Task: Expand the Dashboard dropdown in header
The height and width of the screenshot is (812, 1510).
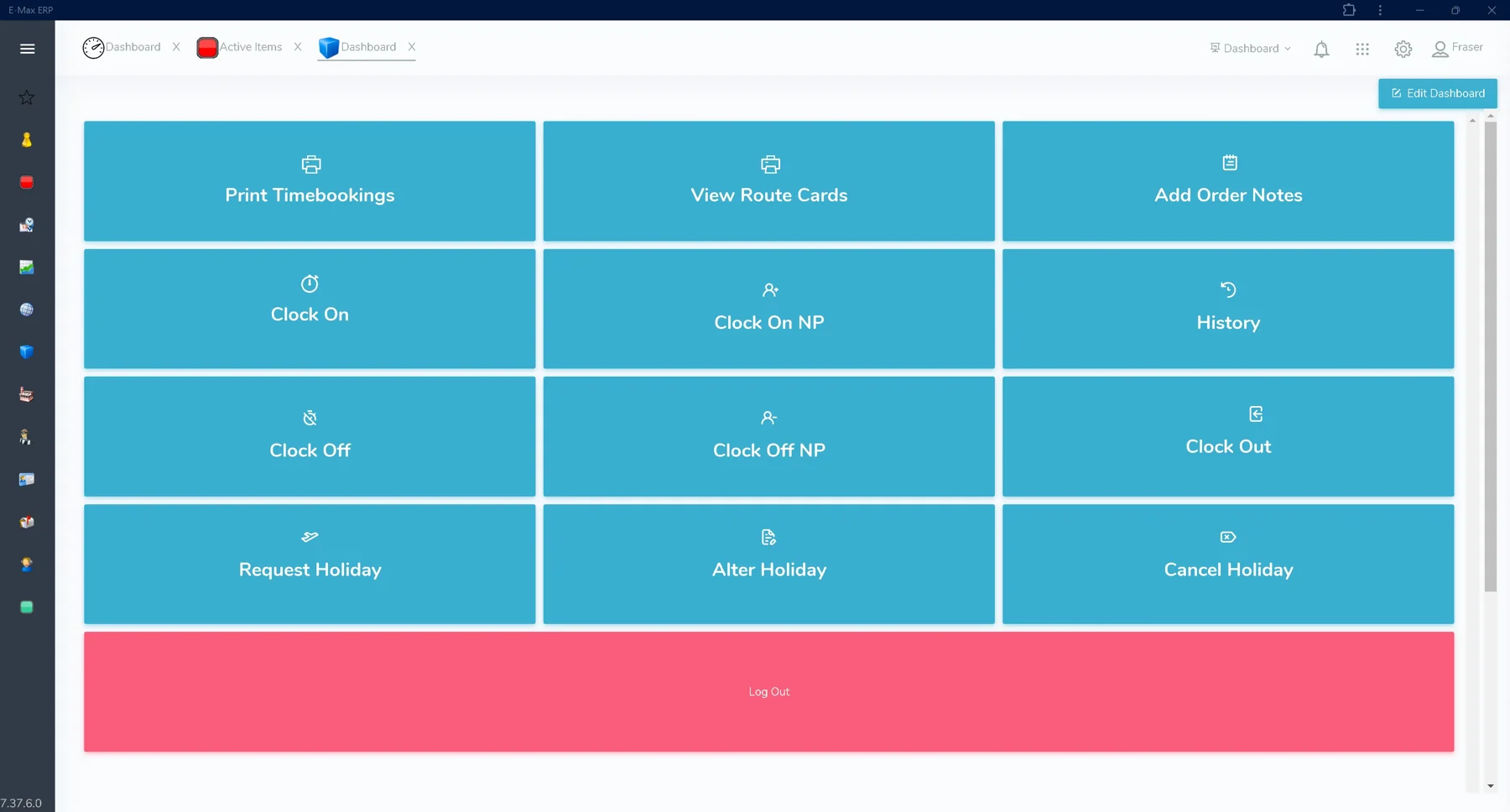Action: [1250, 49]
